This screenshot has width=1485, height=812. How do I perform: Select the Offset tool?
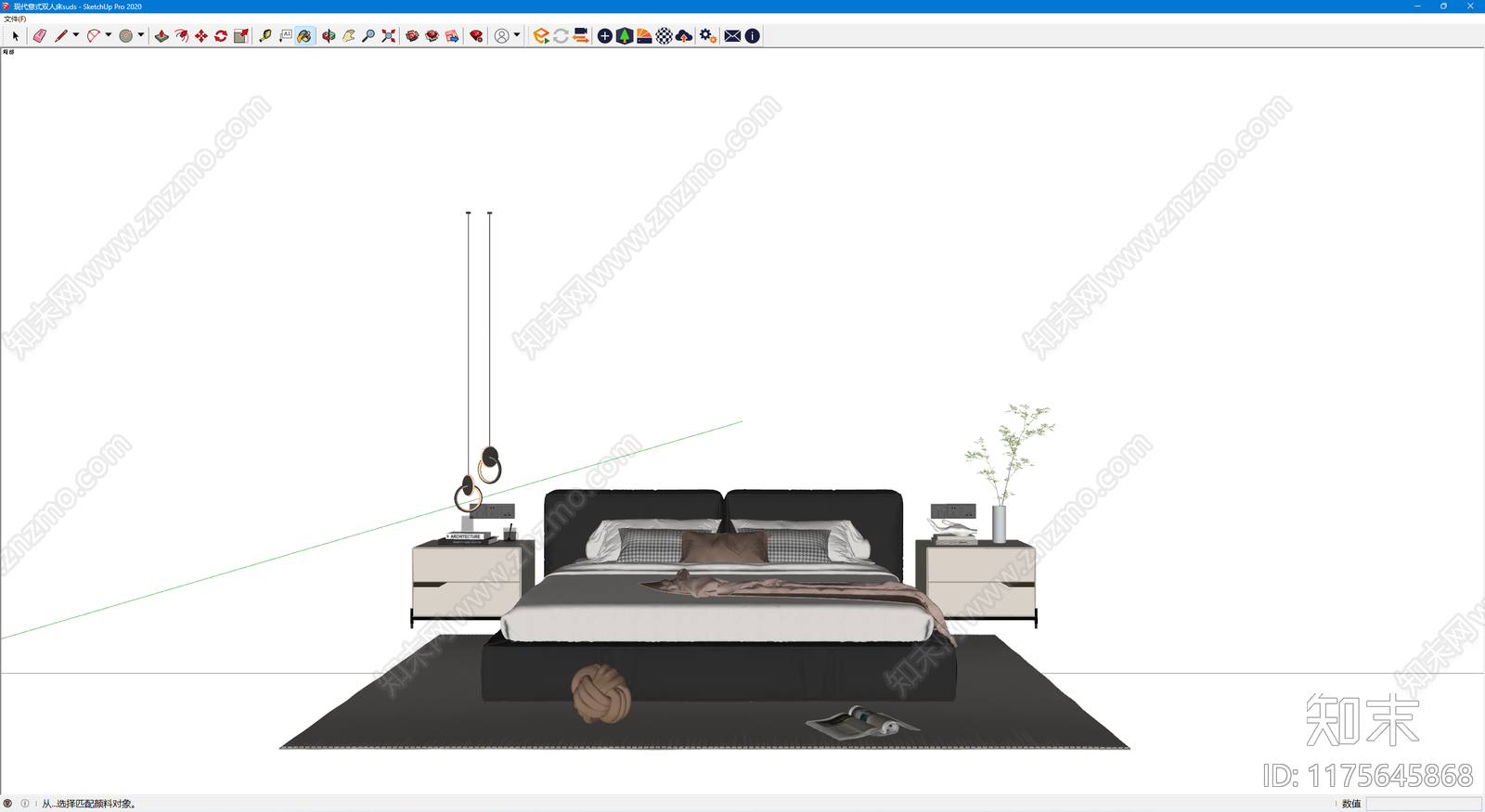click(182, 36)
